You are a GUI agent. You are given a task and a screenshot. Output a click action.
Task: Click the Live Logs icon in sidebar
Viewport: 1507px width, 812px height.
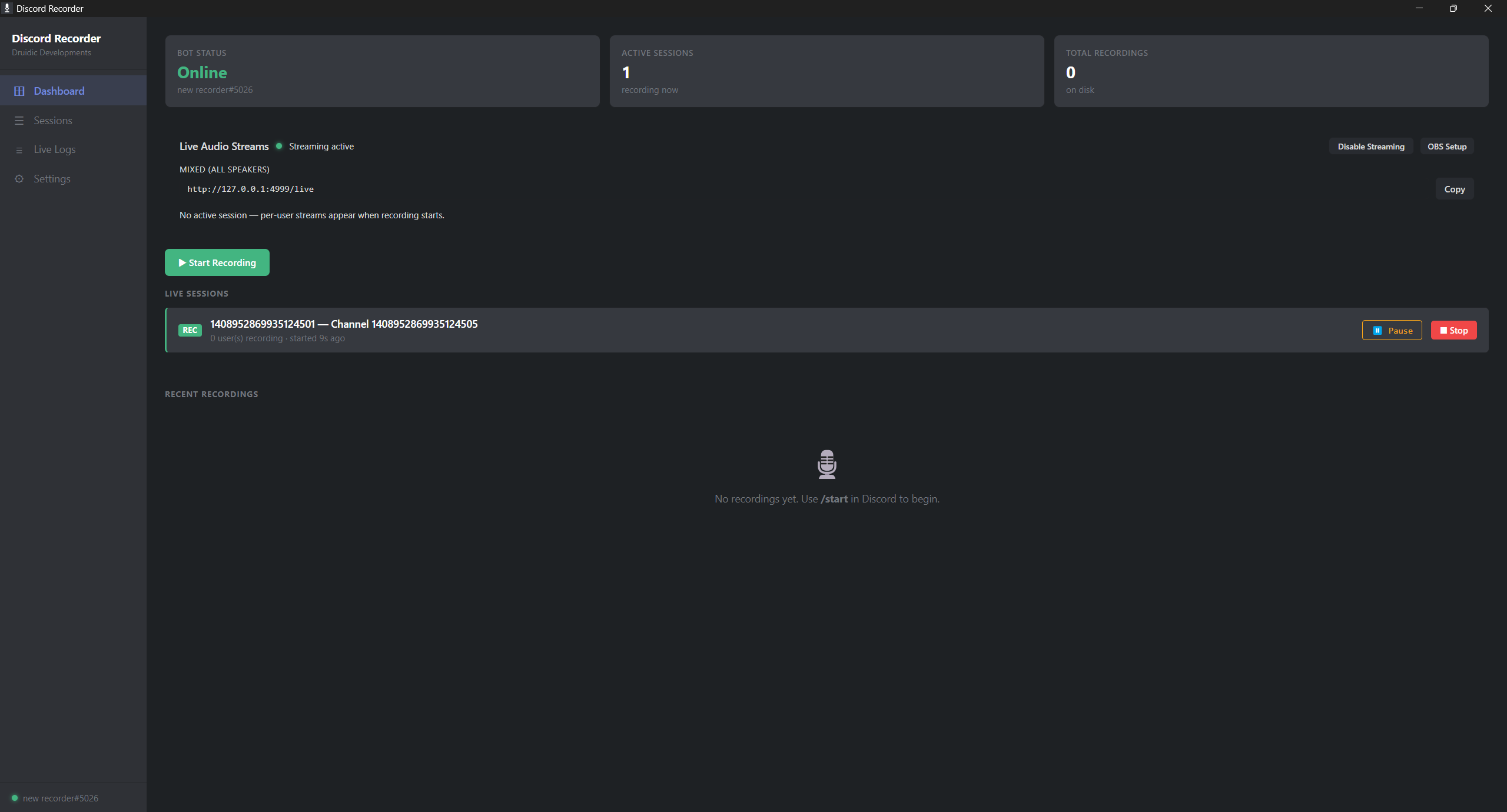pyautogui.click(x=19, y=149)
